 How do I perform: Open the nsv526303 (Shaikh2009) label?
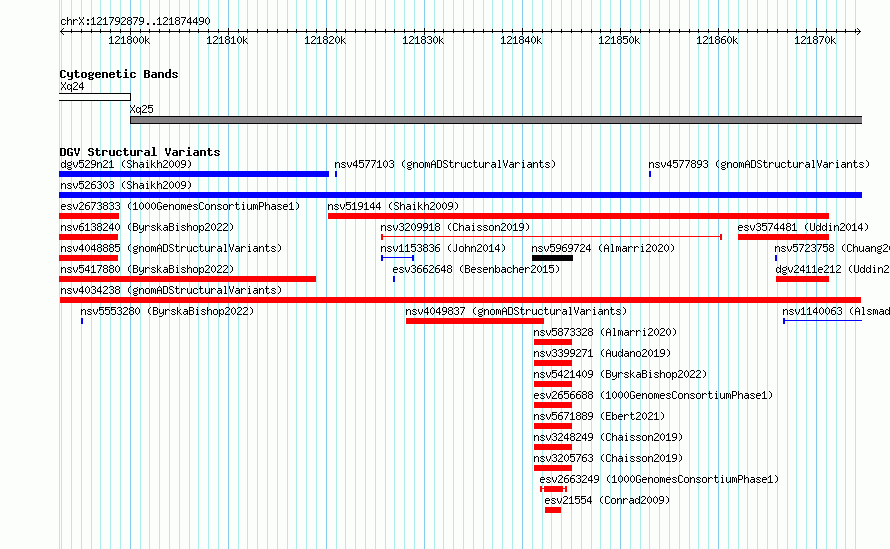(x=126, y=185)
